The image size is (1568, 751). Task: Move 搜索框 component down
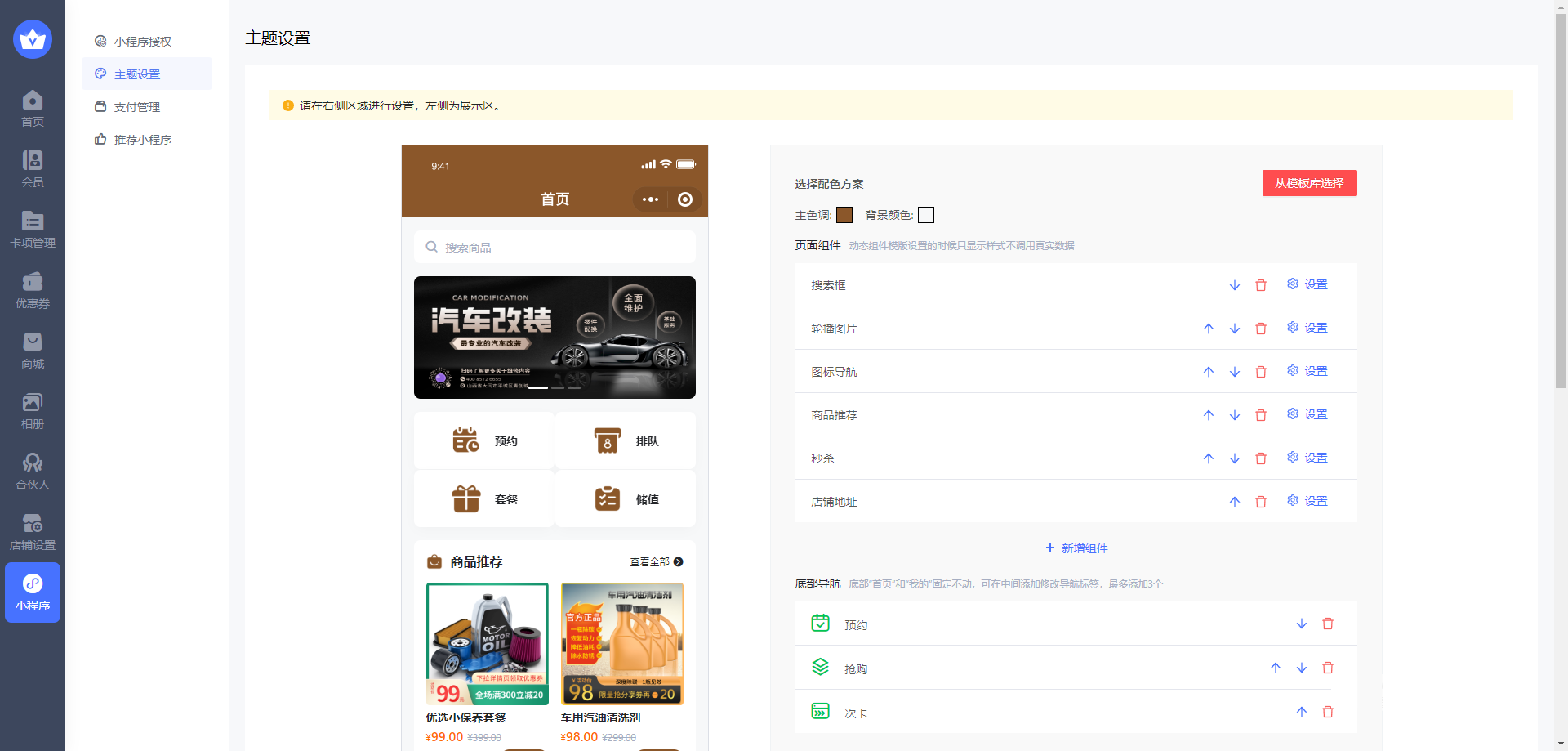tap(1235, 285)
